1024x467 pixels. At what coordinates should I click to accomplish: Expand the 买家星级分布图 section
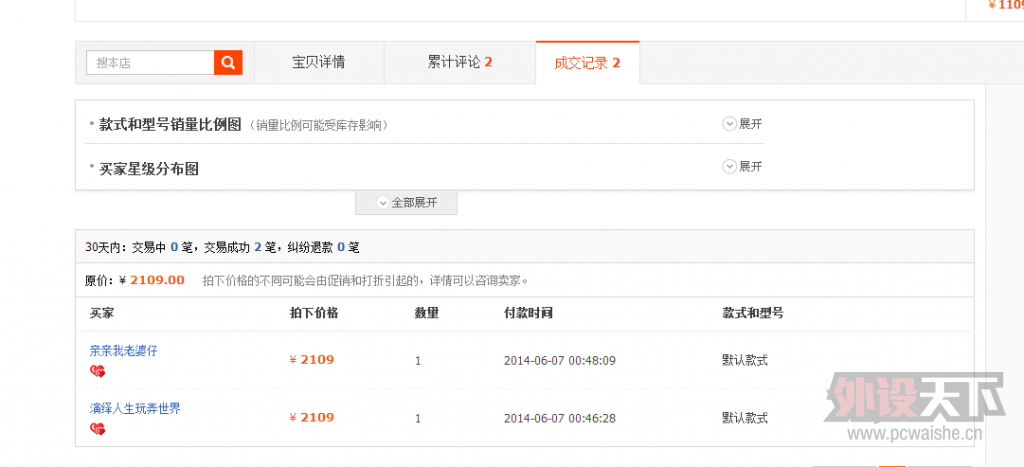tap(742, 166)
